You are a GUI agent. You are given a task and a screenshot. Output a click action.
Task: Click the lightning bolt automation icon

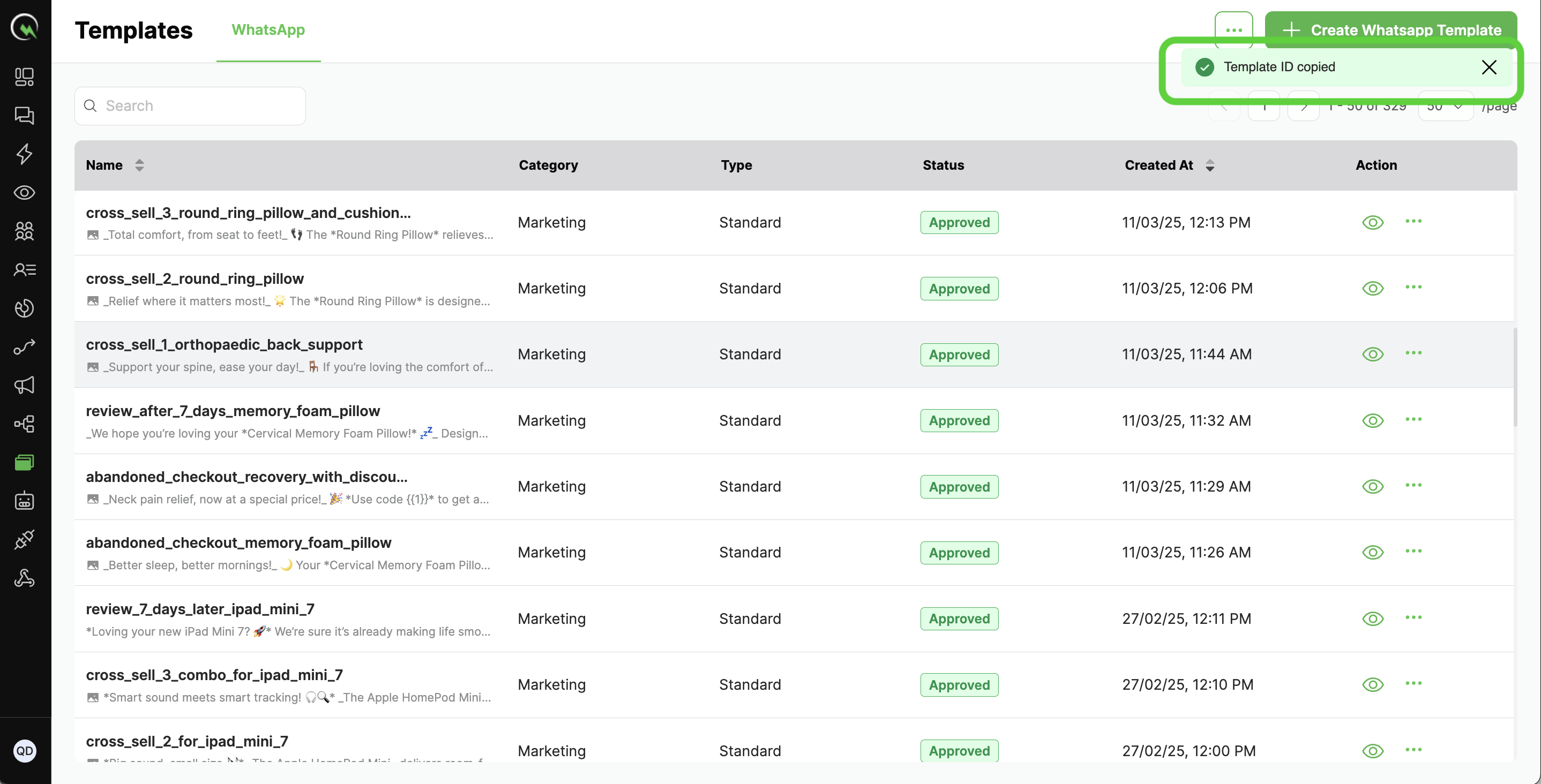25,154
